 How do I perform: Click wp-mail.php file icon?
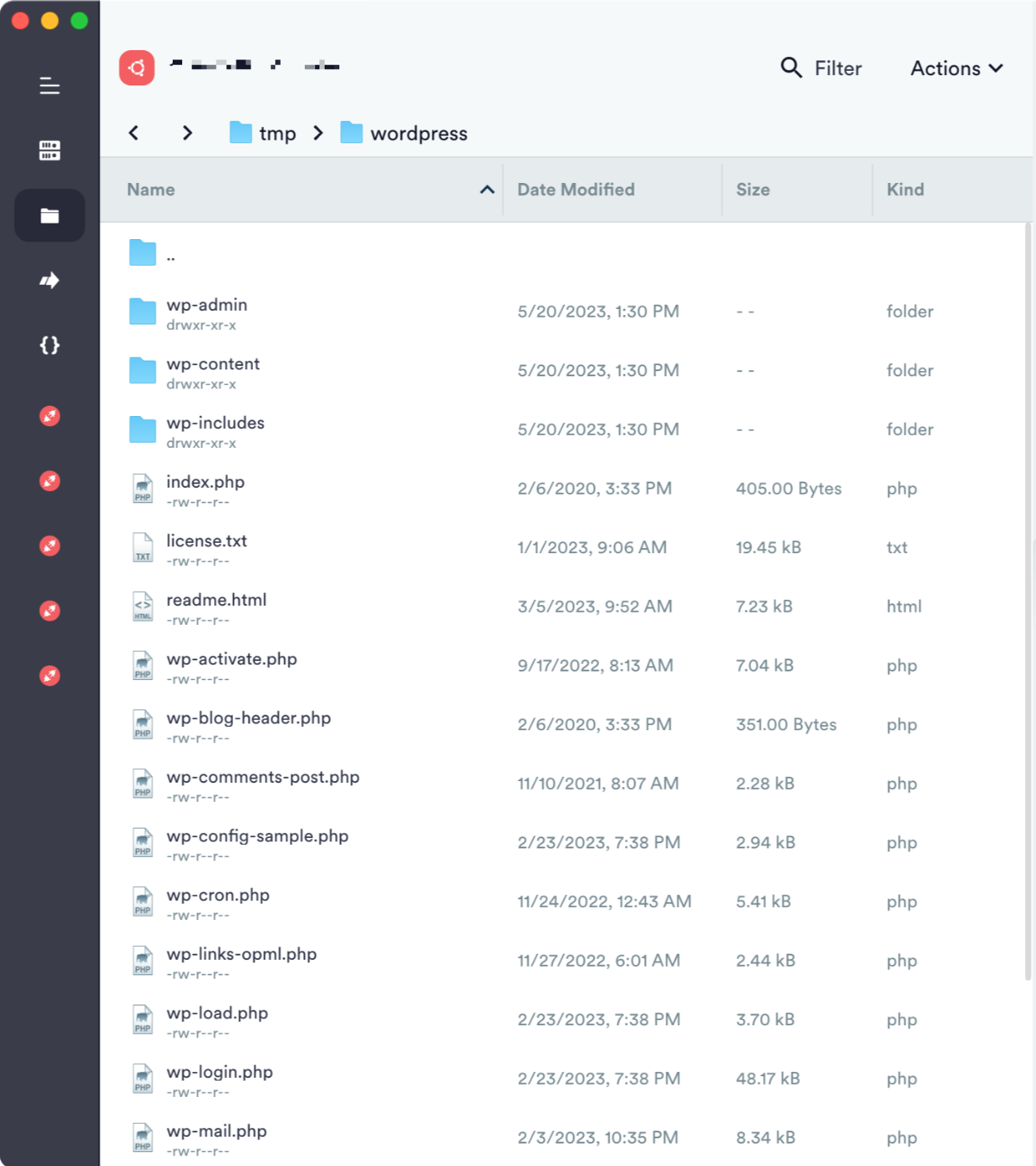tap(142, 1138)
